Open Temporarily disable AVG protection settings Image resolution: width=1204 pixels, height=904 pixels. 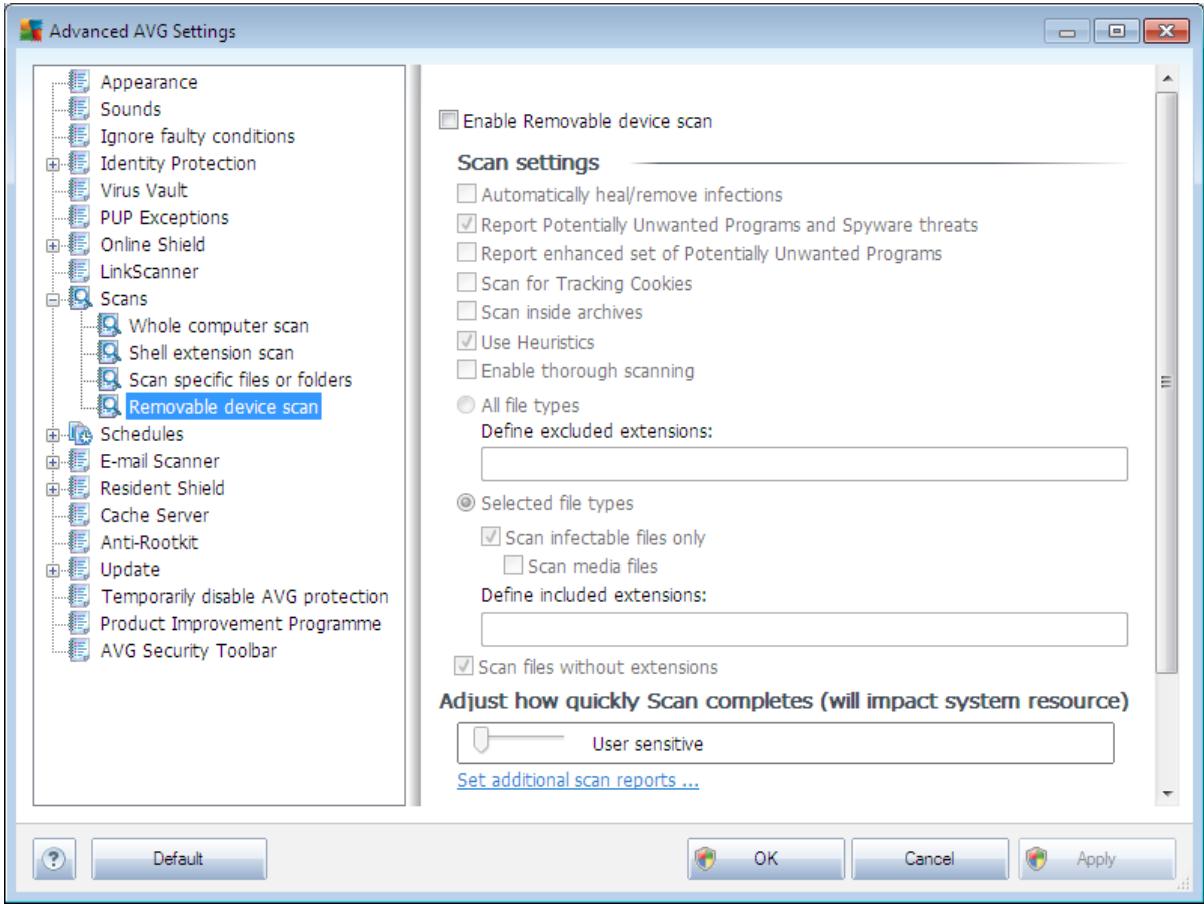[x=244, y=597]
